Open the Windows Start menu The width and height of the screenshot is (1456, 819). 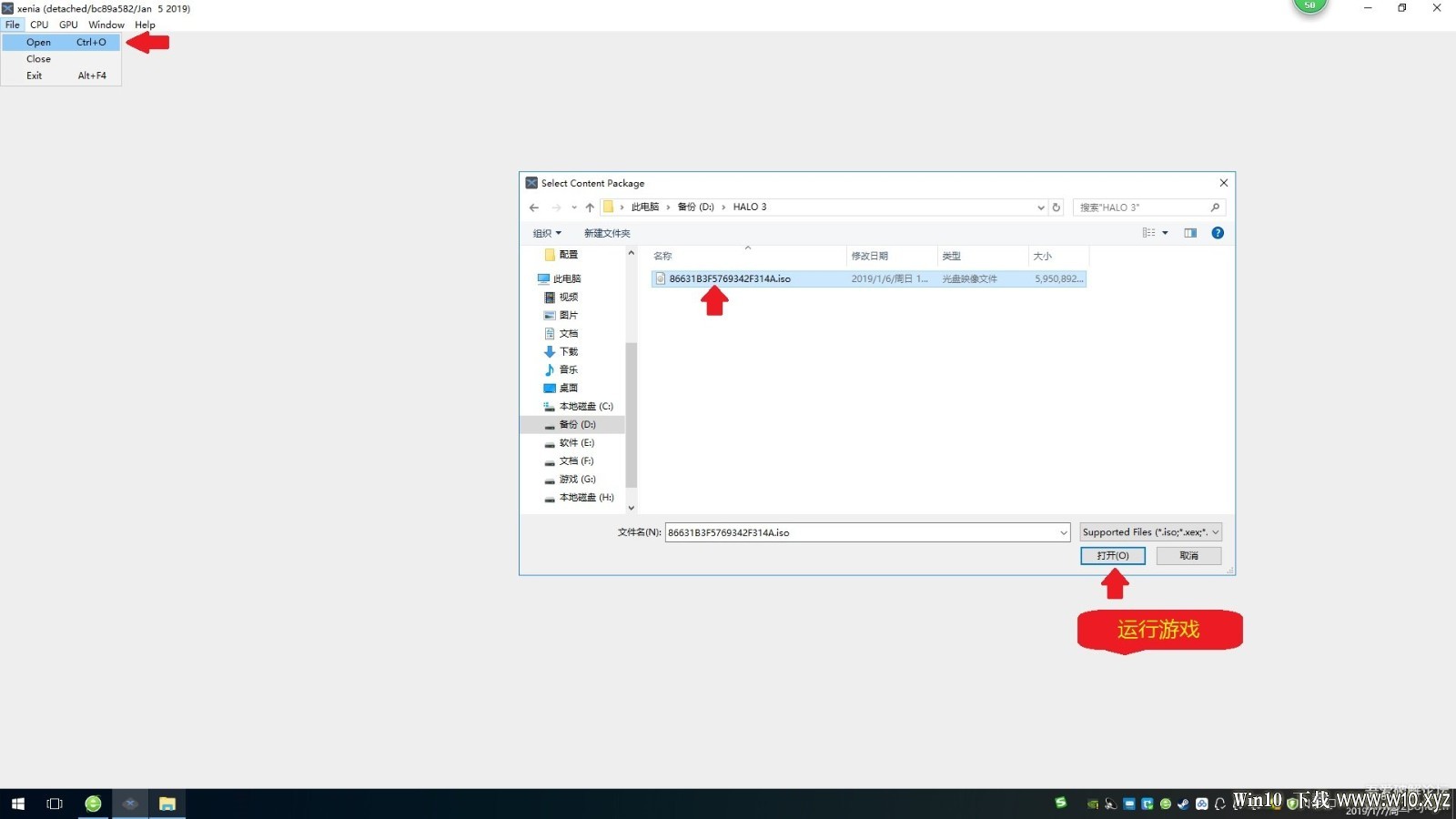pyautogui.click(x=18, y=804)
